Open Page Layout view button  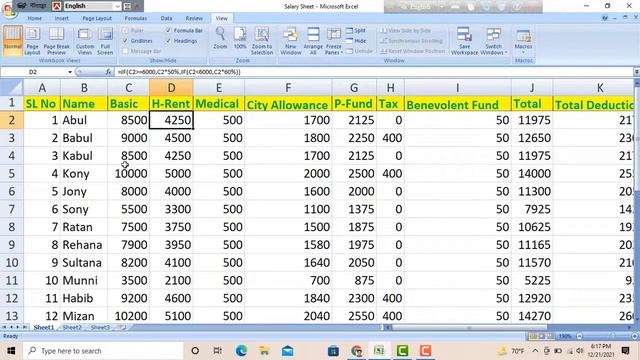click(32, 40)
